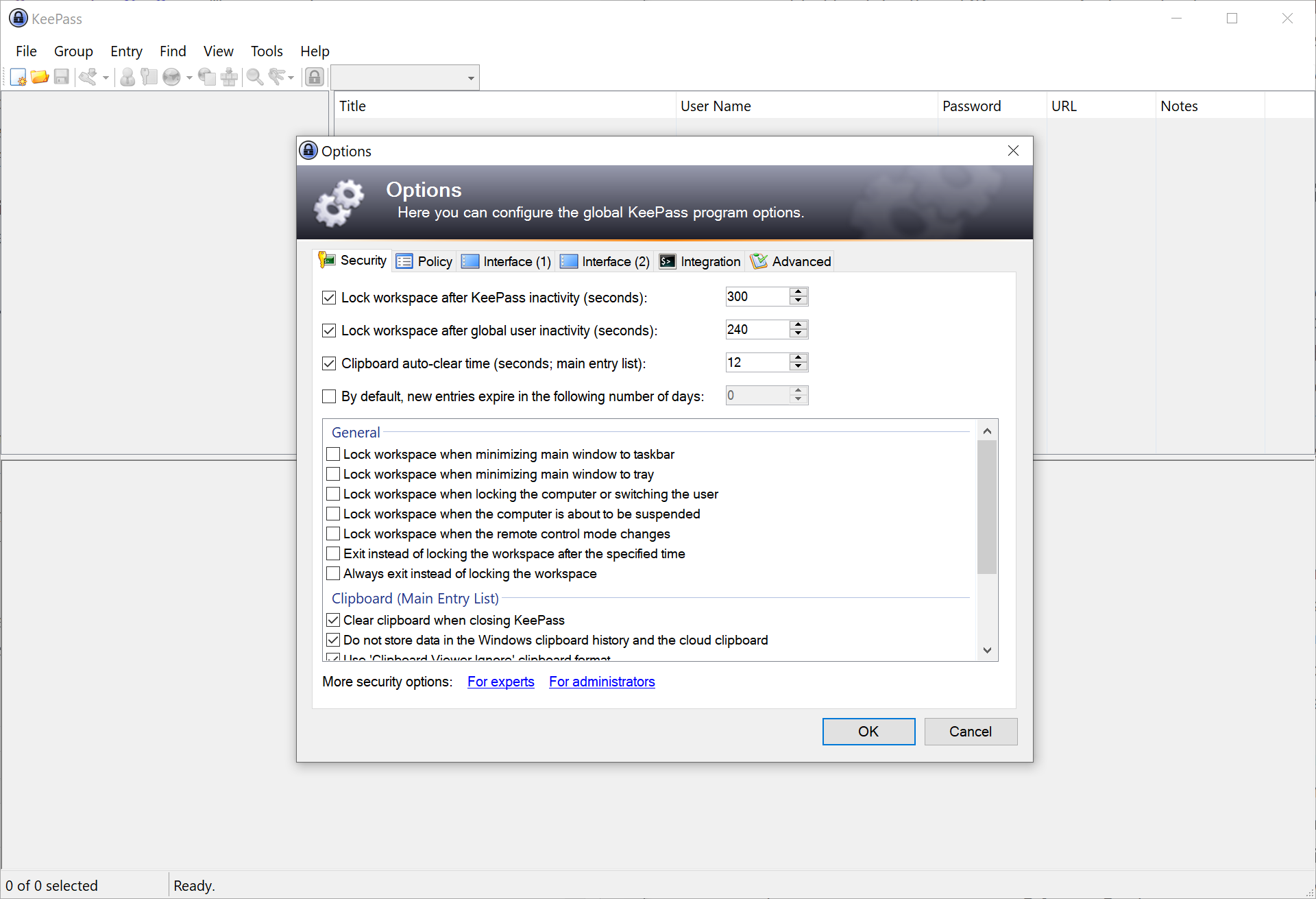
Task: Enable 'Lock workspace when minimizing main window to tray'
Action: (333, 474)
